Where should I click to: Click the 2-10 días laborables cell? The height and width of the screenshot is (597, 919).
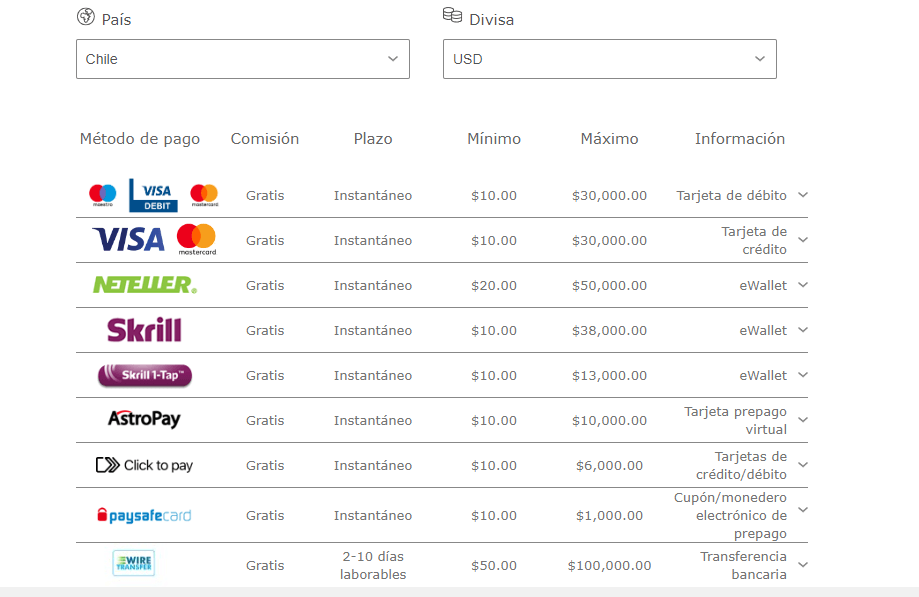pyautogui.click(x=373, y=565)
